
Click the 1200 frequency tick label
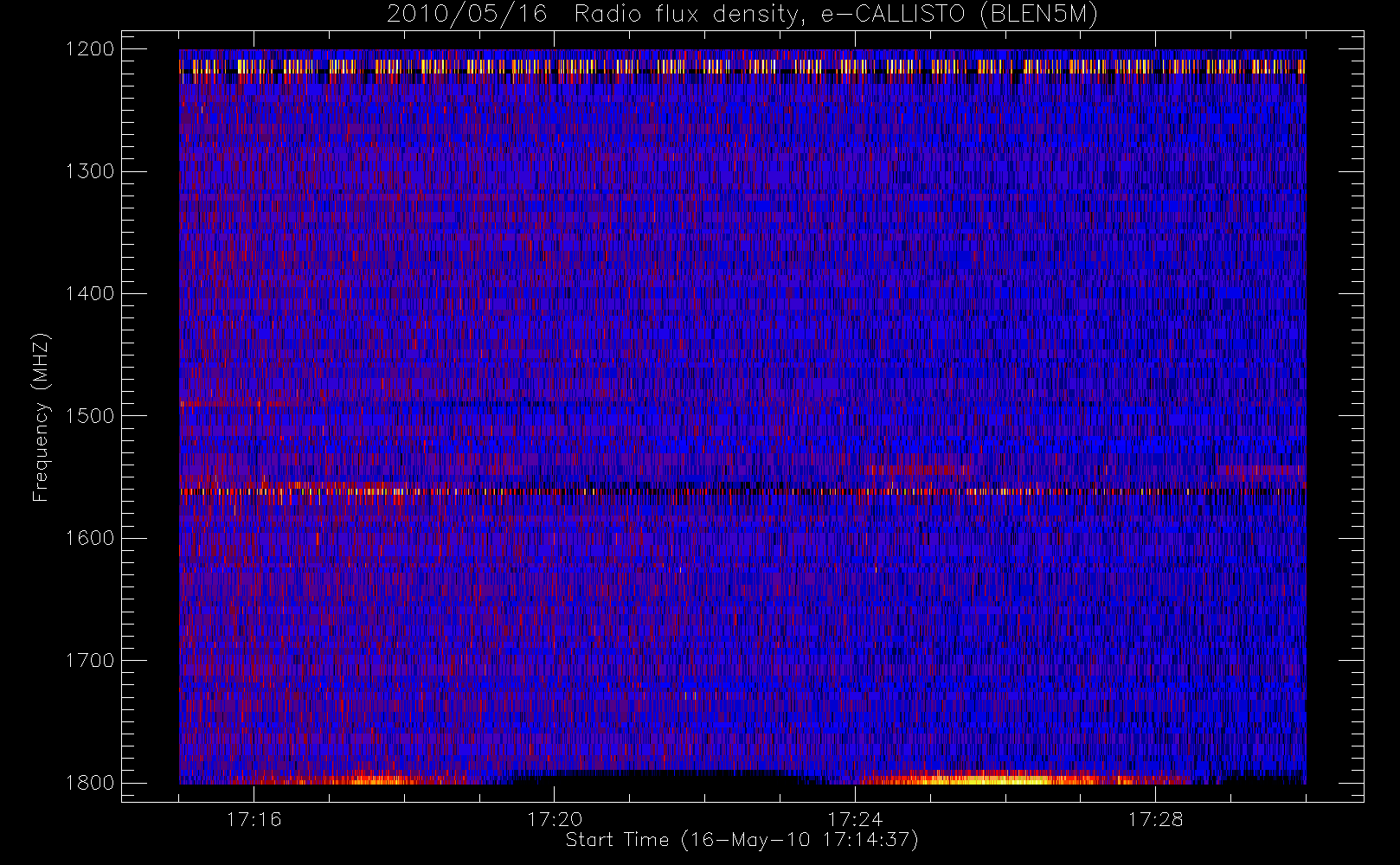[x=90, y=49]
